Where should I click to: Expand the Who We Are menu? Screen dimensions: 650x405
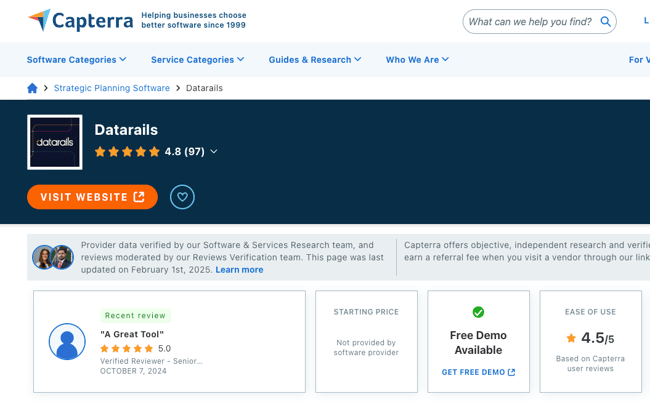pyautogui.click(x=417, y=60)
